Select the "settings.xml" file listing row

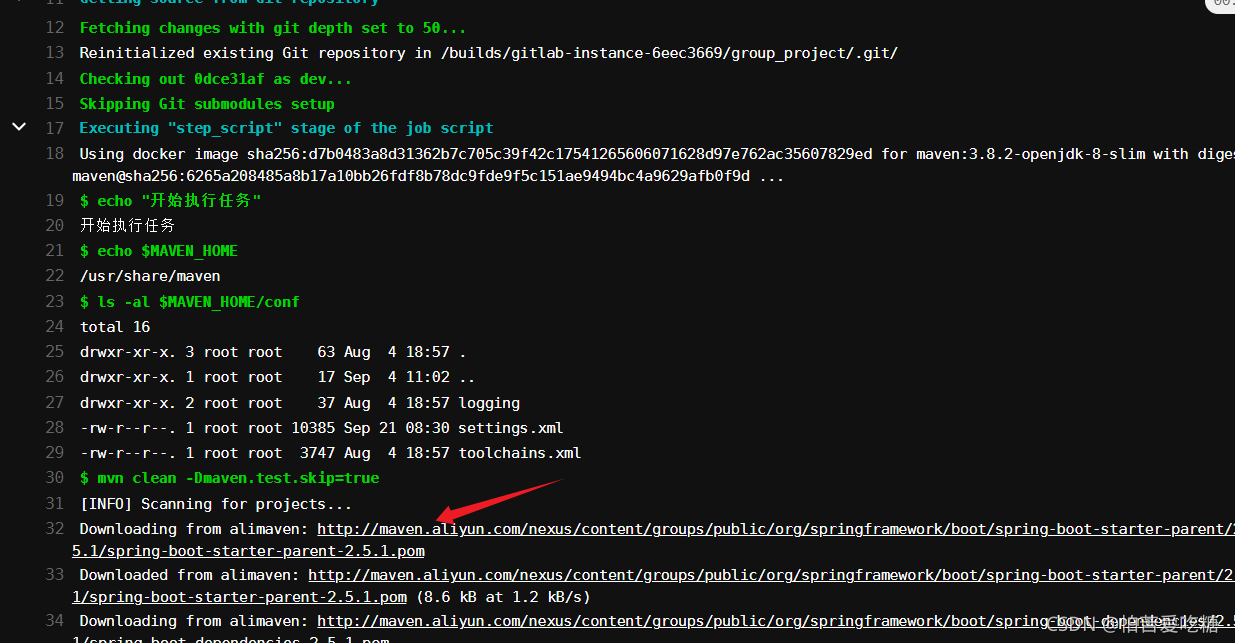tap(322, 428)
